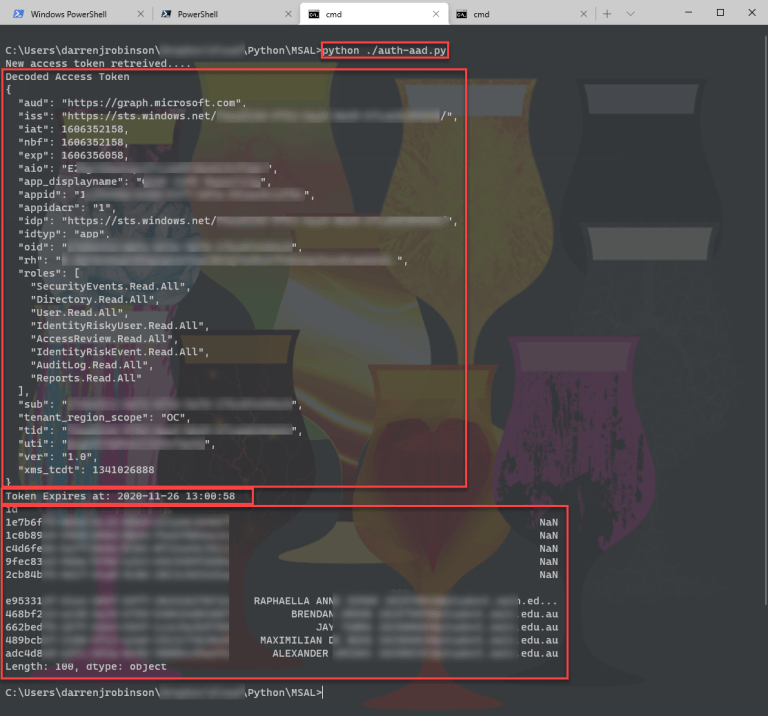
Task: Open a new terminal tab with plus
Action: 607,14
